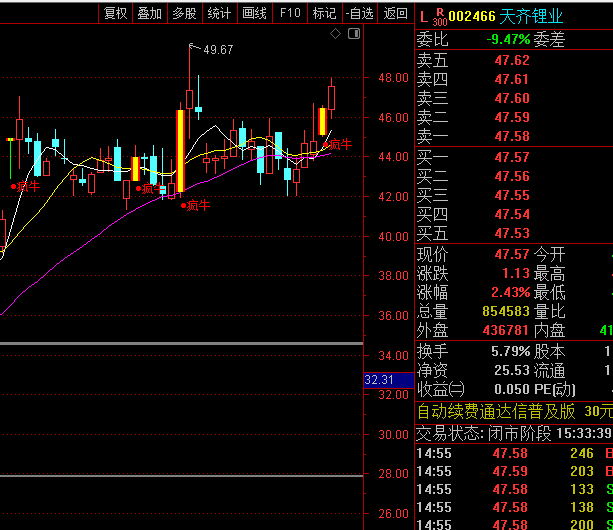The width and height of the screenshot is (613, 530).
Task: Click the leftmost 疯牛 signal marker
Action: [x=26, y=185]
